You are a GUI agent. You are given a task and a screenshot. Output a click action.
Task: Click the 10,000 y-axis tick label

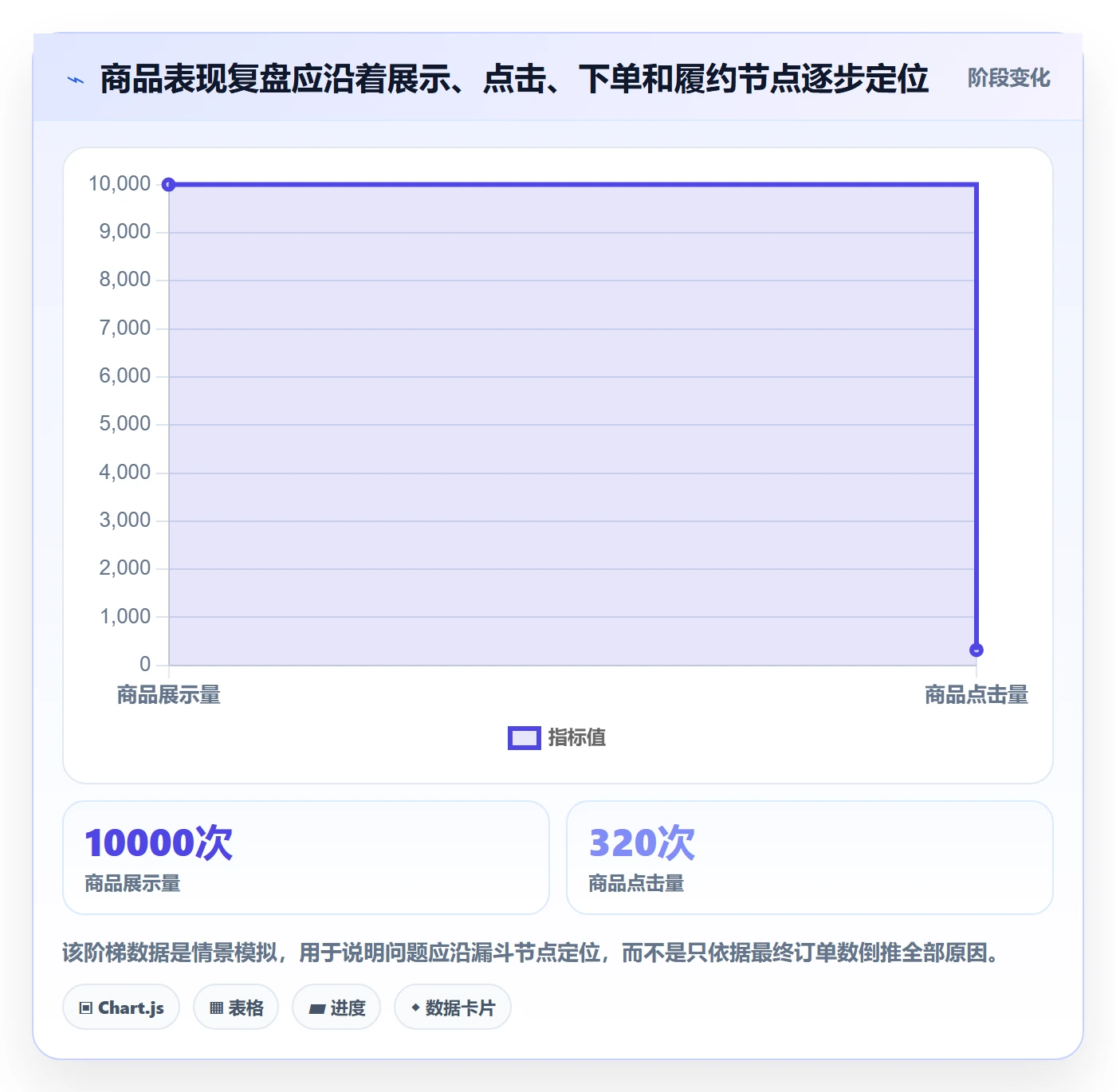pyautogui.click(x=120, y=184)
